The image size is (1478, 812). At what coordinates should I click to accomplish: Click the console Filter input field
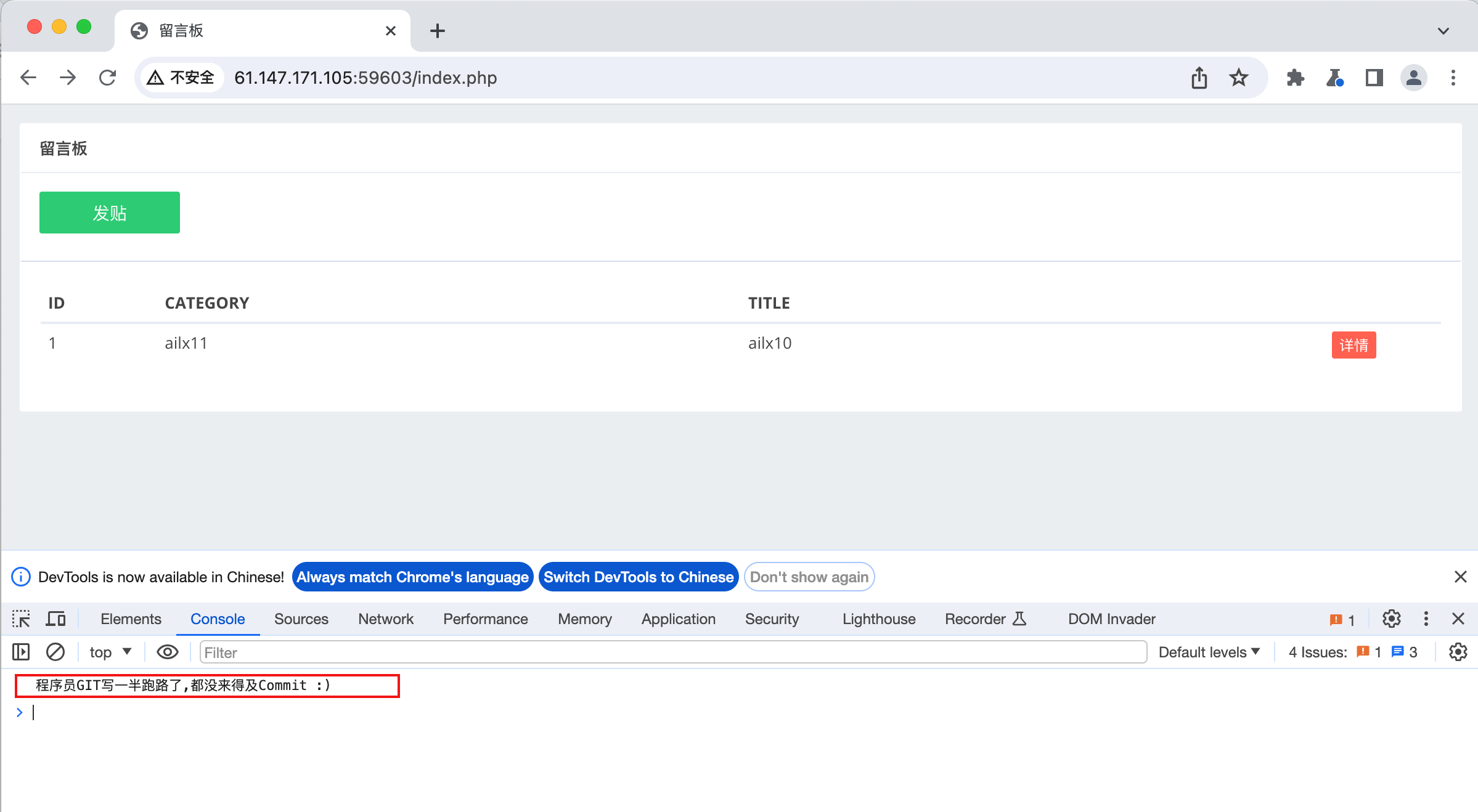pos(672,652)
